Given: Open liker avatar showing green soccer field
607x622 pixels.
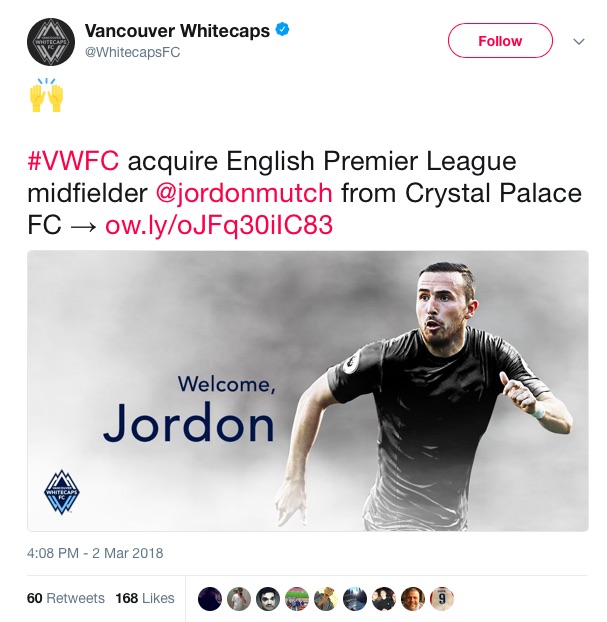Looking at the screenshot, I should point(297,598).
